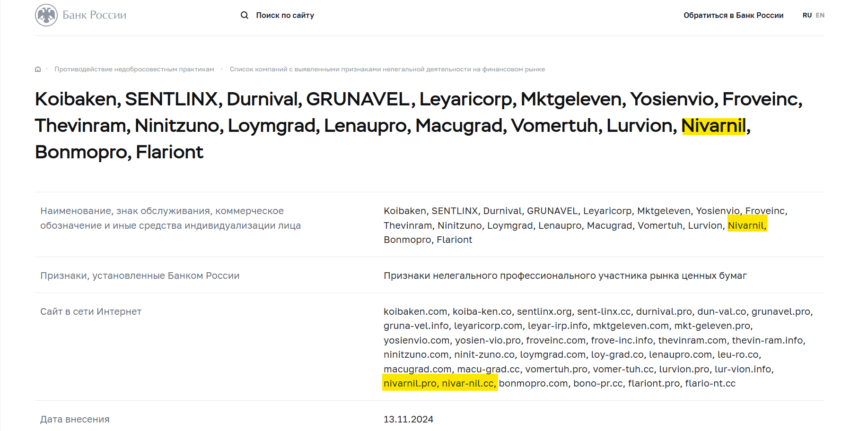The width and height of the screenshot is (850, 431).
Task: Click the 'Сайт в сети Интернет' label
Action: (x=91, y=312)
